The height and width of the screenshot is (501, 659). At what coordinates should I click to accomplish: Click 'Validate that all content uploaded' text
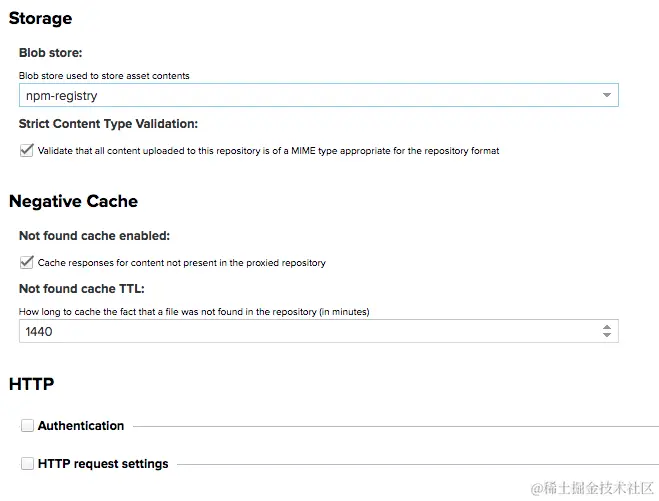(x=268, y=151)
